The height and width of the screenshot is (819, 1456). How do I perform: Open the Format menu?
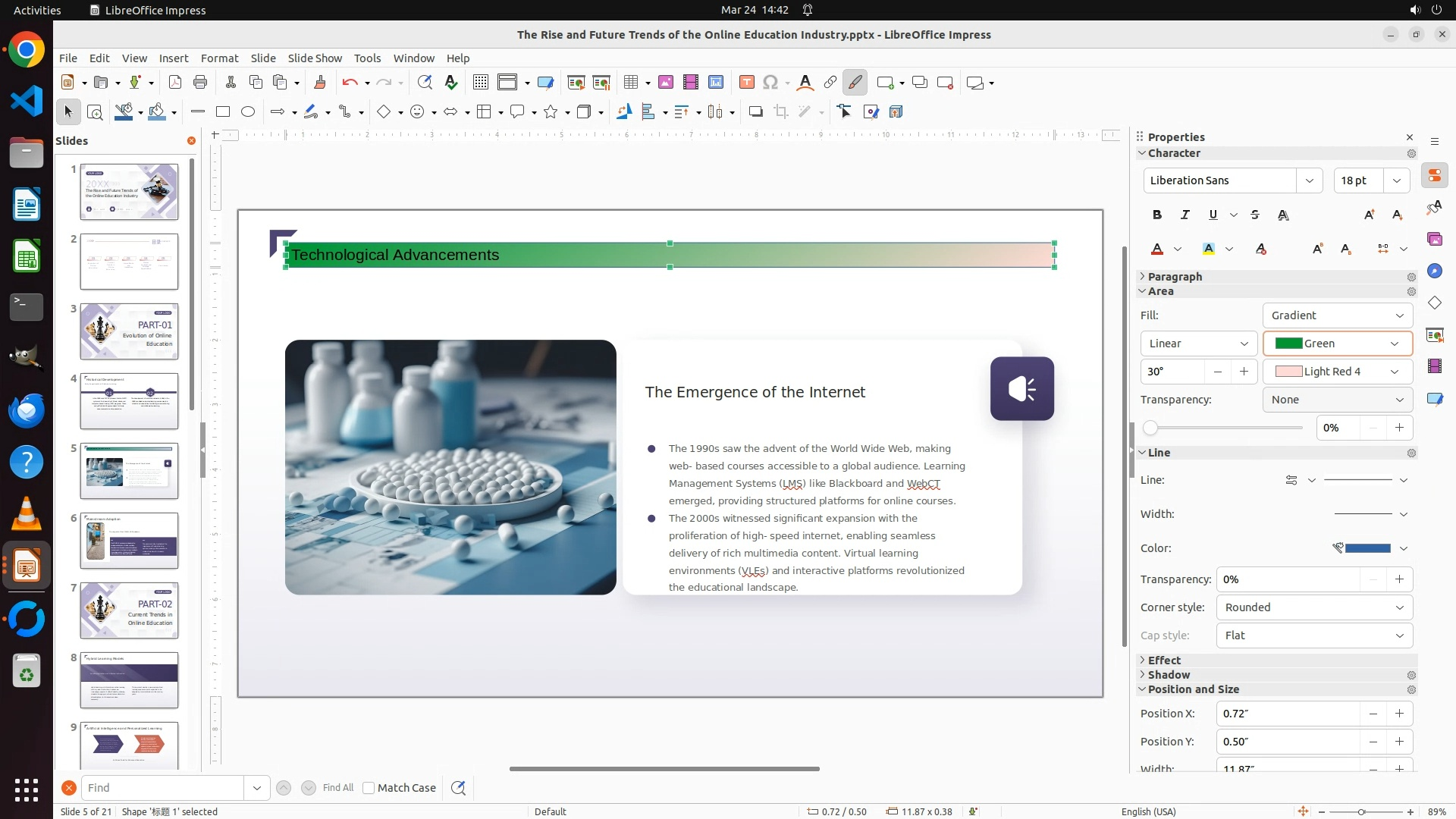click(x=219, y=58)
